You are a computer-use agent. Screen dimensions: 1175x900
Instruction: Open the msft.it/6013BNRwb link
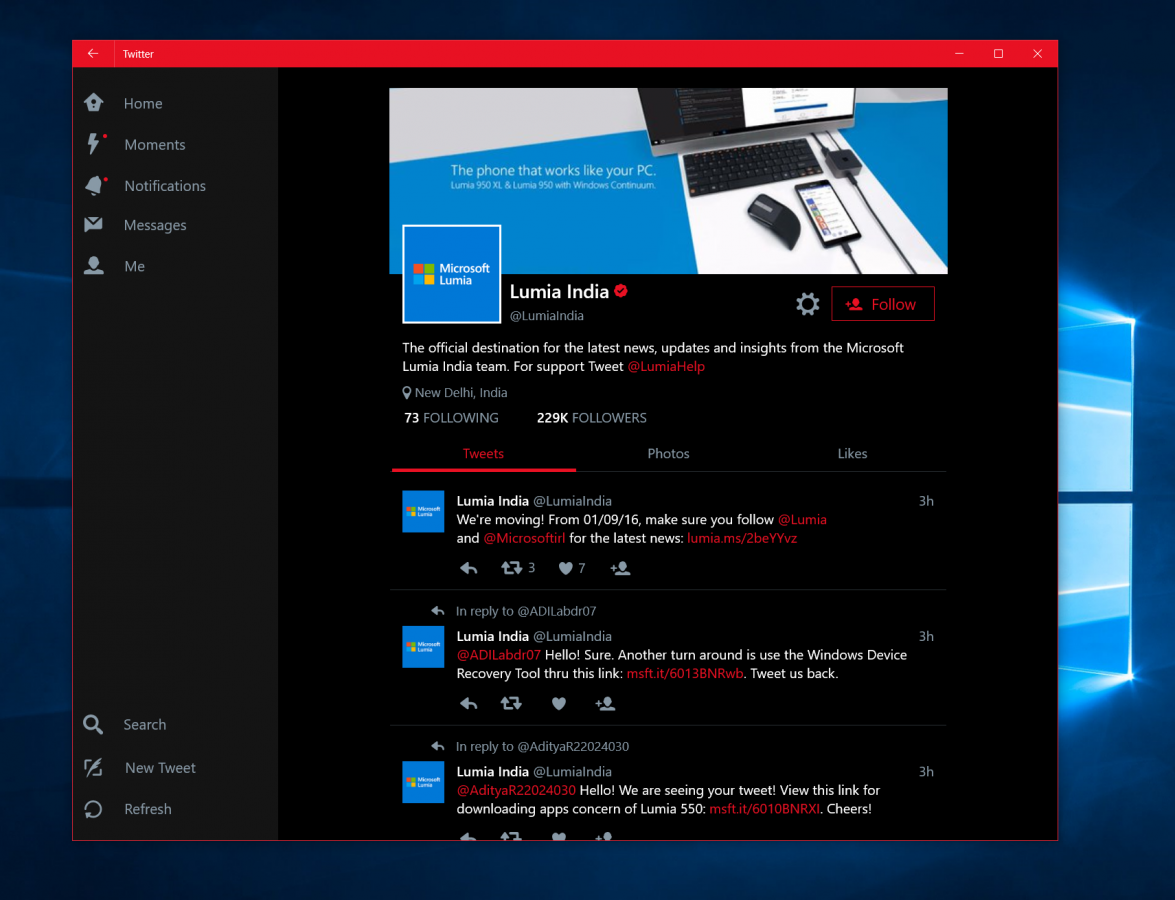(x=685, y=673)
